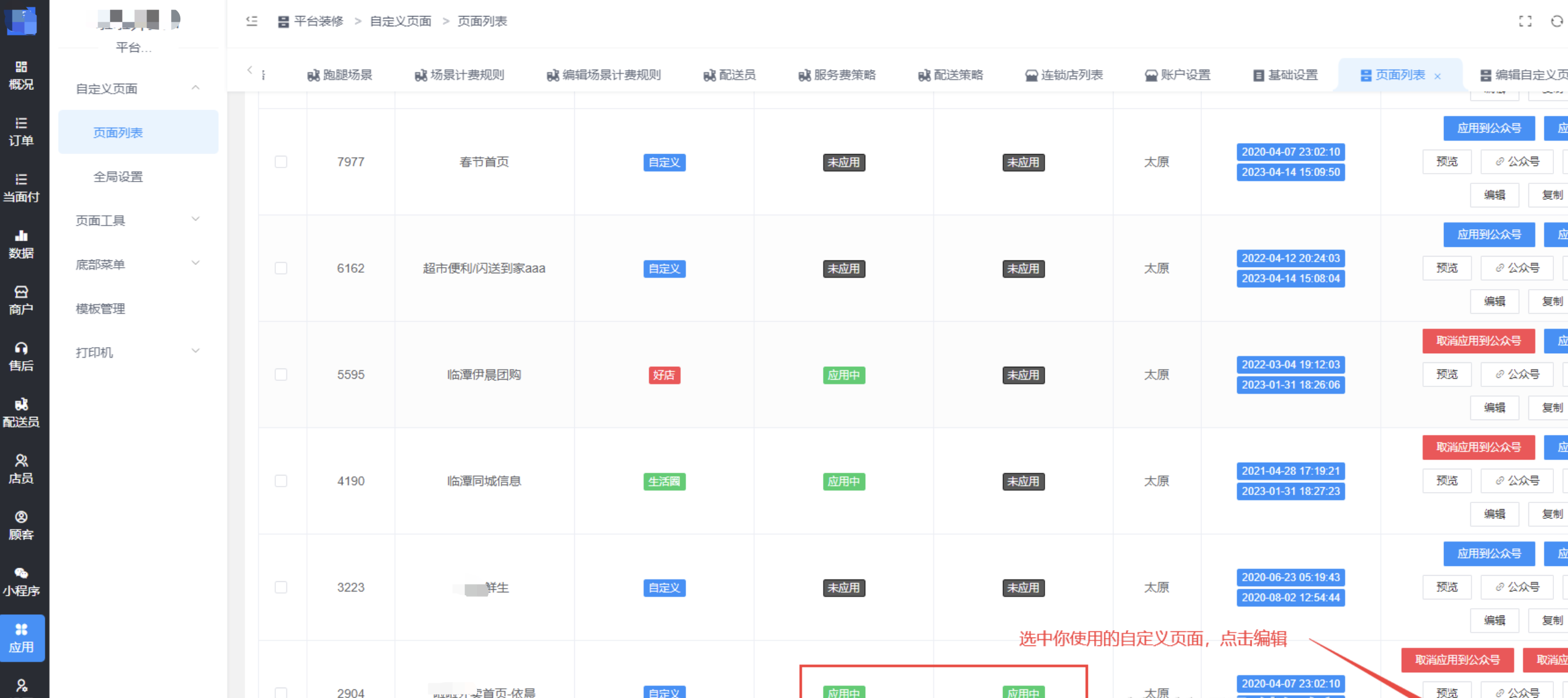Open the 售后 after-sales sidebar icon

21,356
